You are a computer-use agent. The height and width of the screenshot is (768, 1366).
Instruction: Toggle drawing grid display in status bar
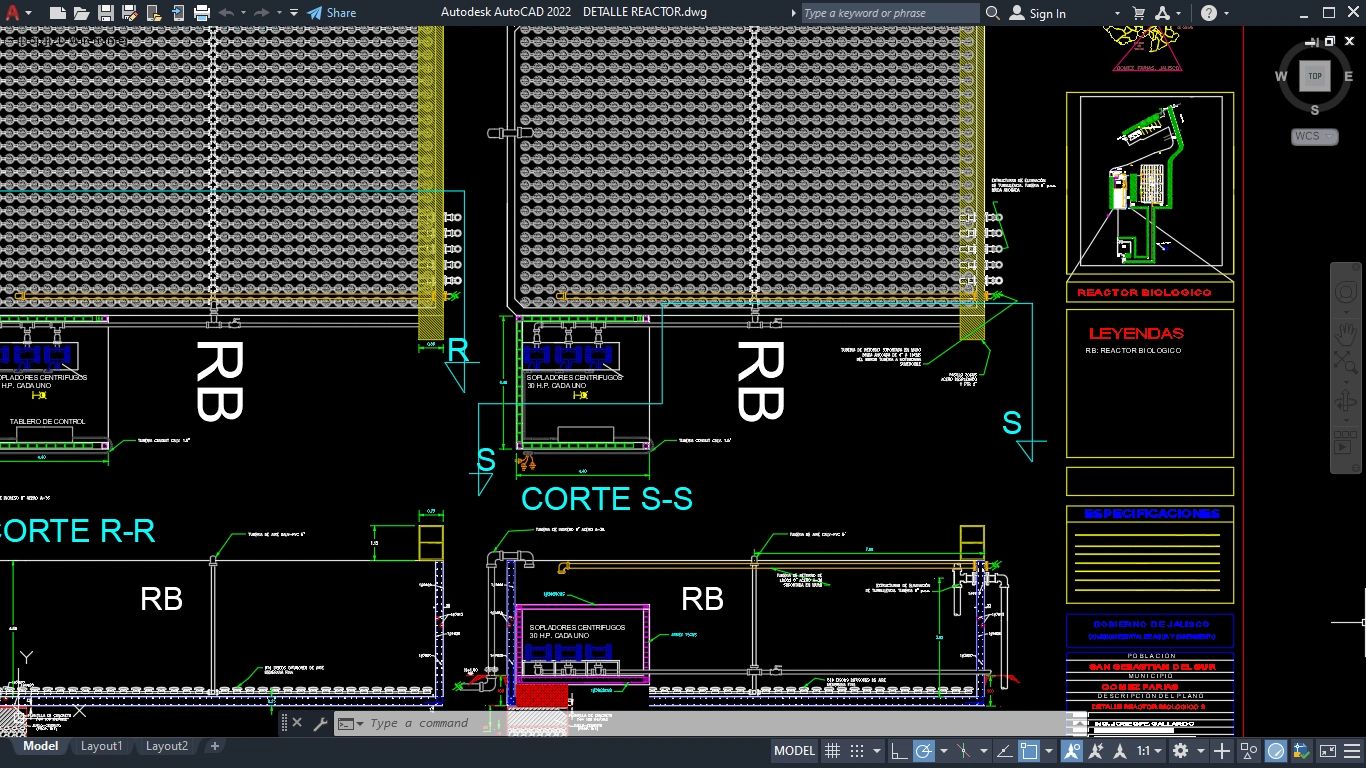click(831, 751)
